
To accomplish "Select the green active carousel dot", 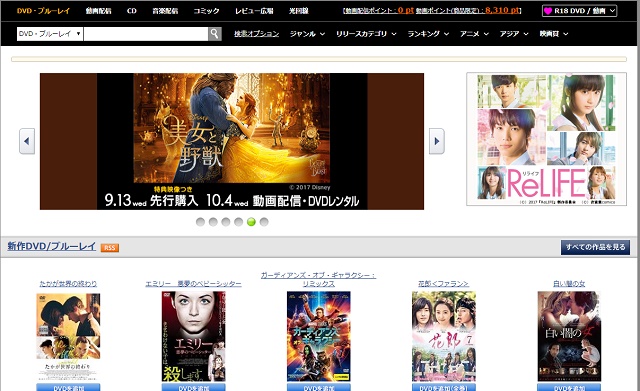I will [251, 222].
